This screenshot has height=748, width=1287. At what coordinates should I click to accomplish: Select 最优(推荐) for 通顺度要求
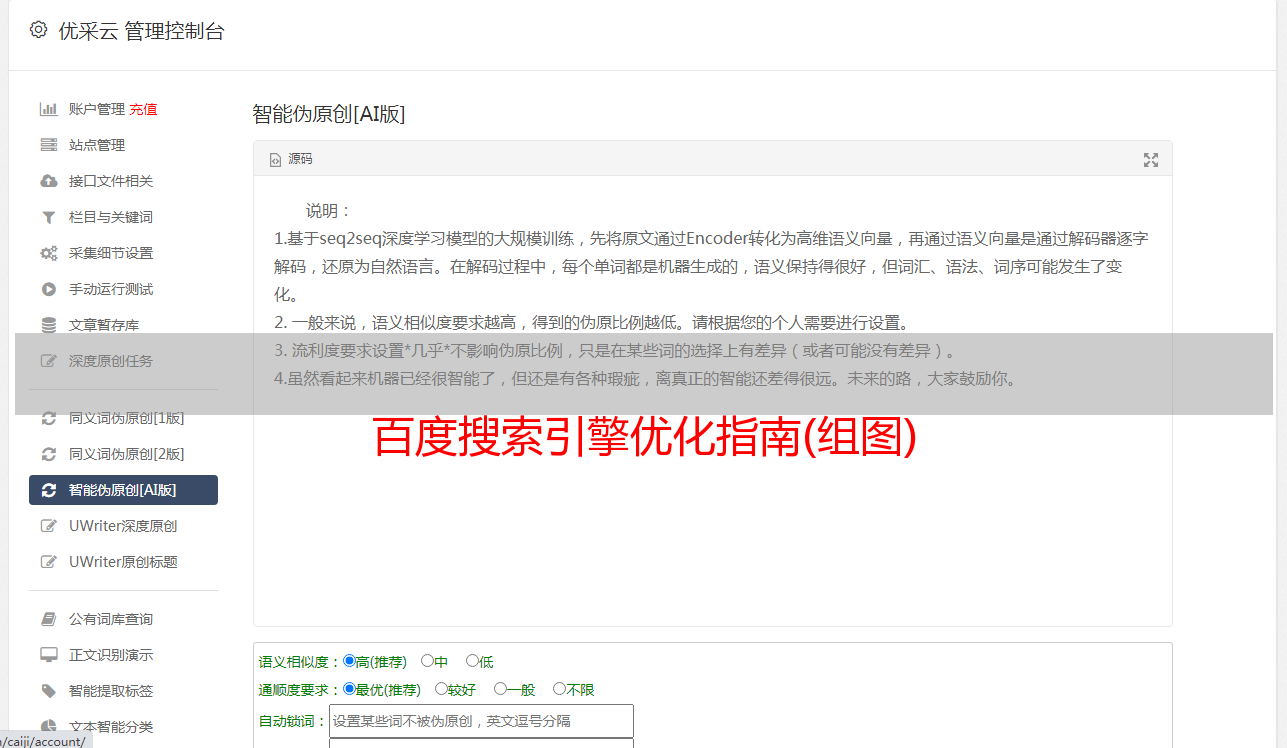tap(349, 689)
